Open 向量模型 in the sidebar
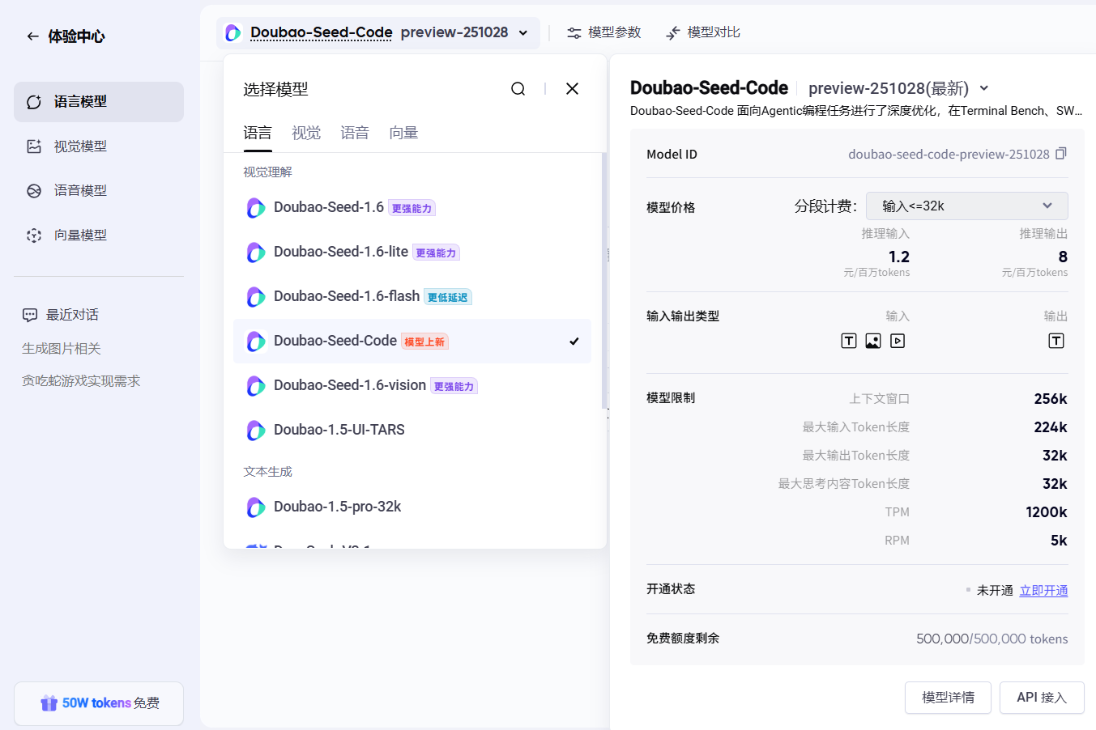Image resolution: width=1096 pixels, height=730 pixels. (99, 235)
